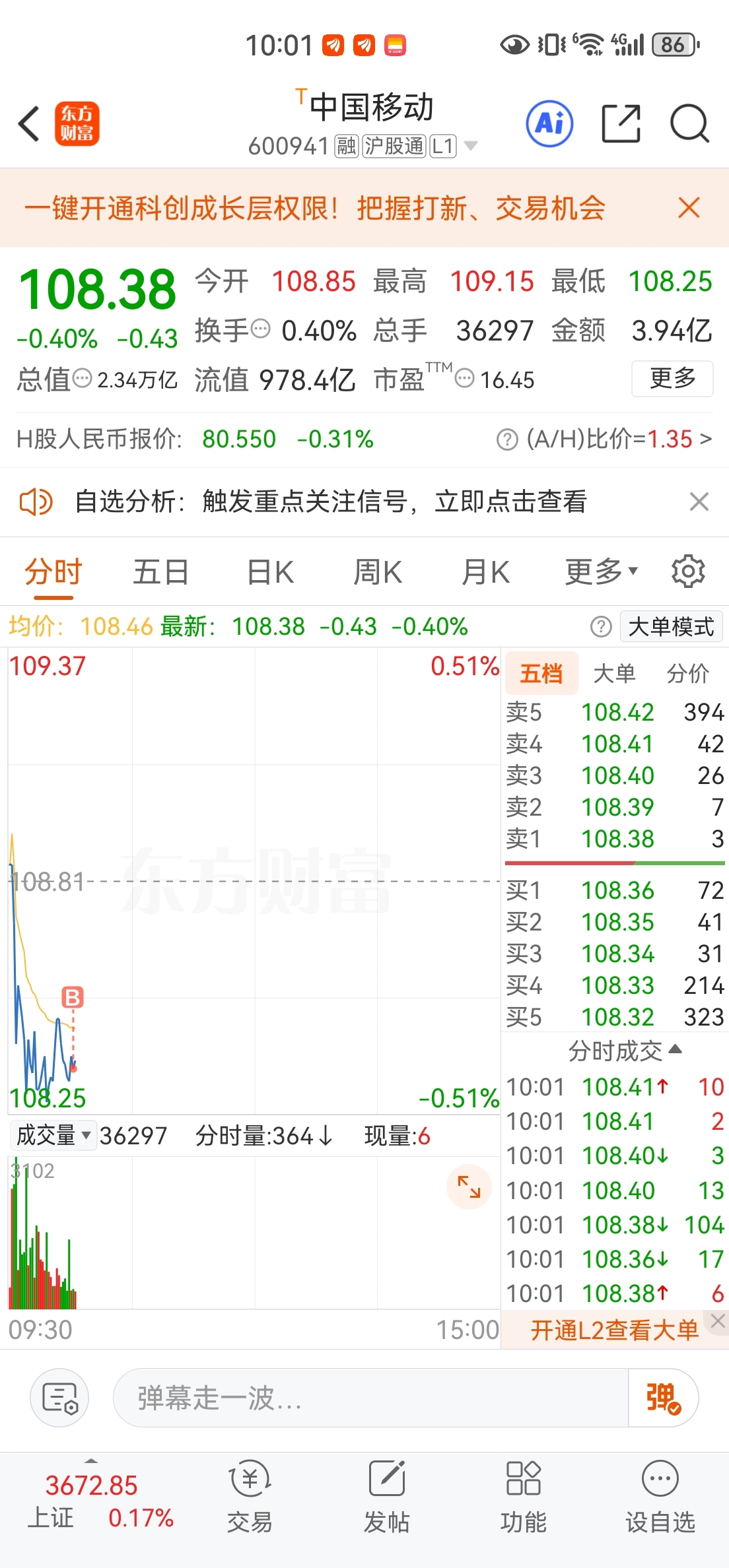The height and width of the screenshot is (1568, 729).
Task: Tap the back arrow icon
Action: pyautogui.click(x=29, y=123)
